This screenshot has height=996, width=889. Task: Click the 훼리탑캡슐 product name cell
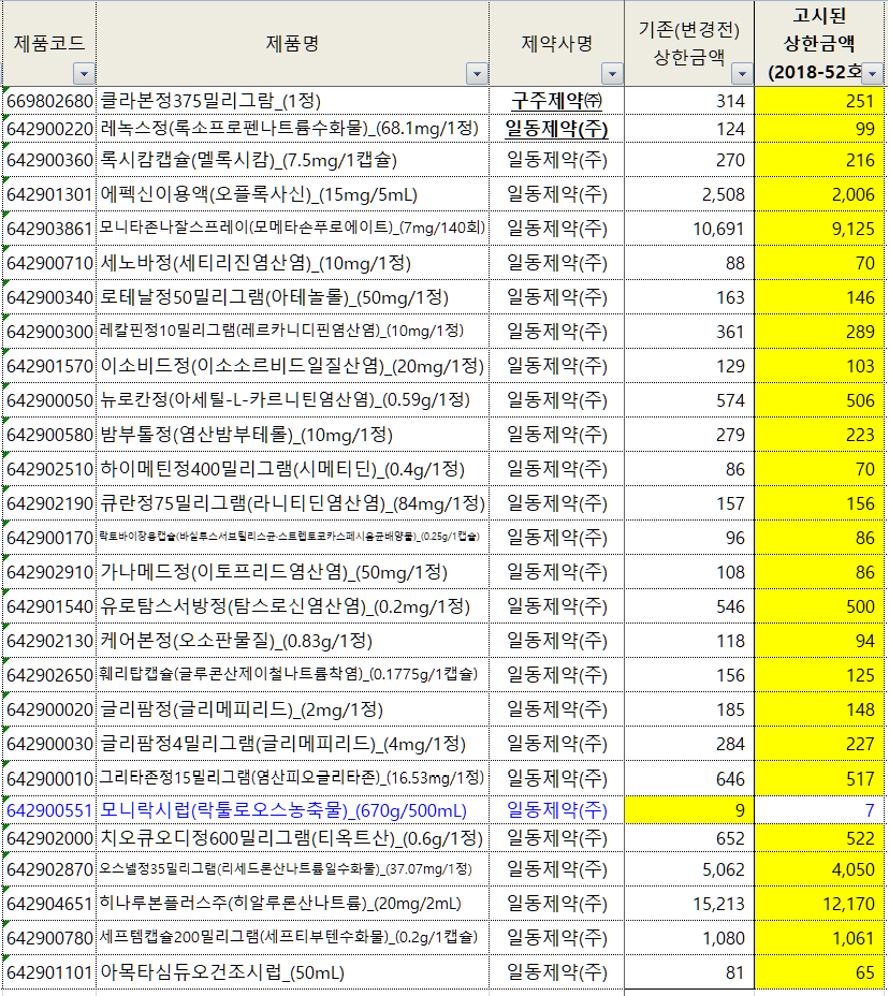293,675
